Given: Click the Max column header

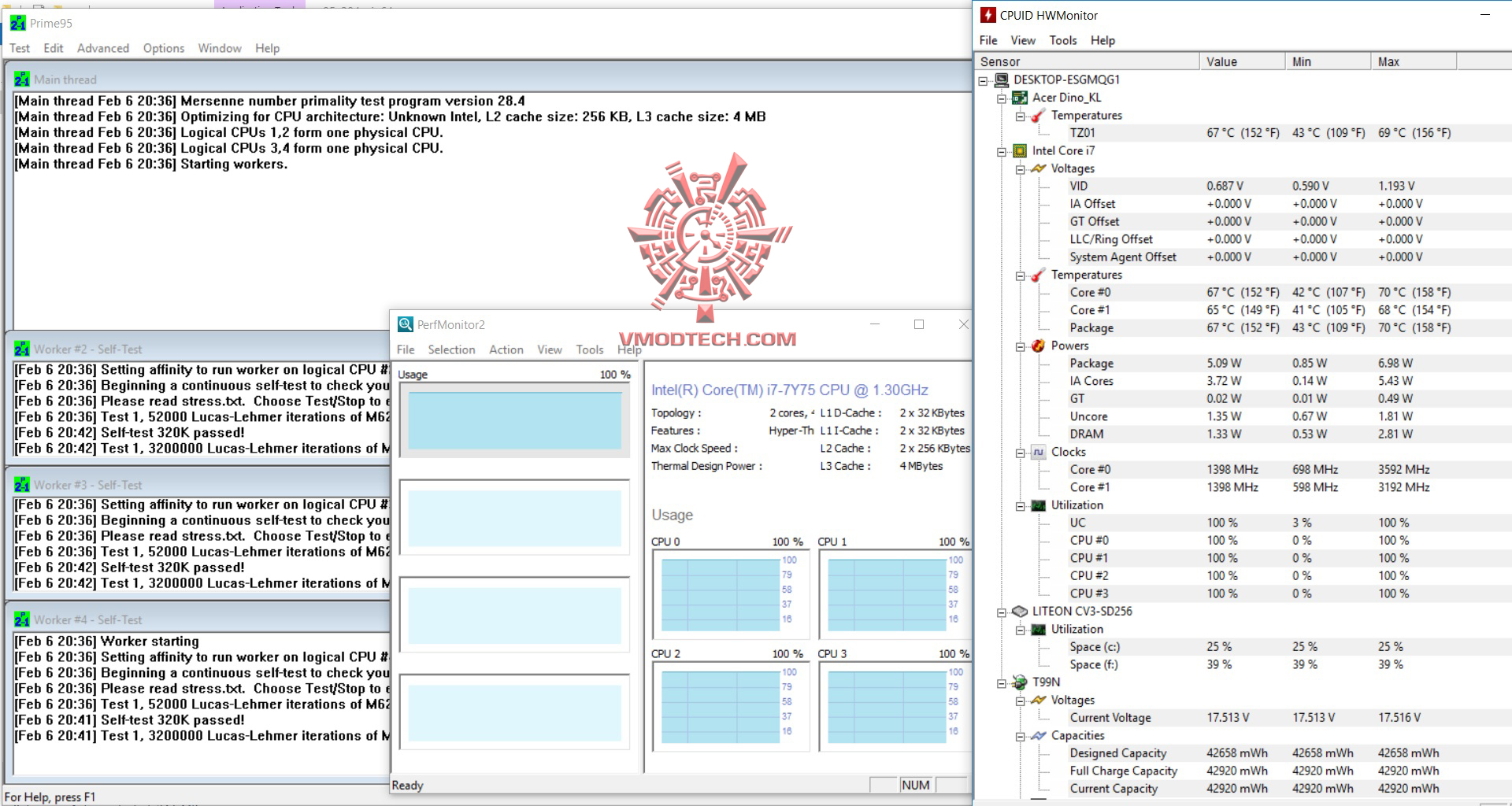Looking at the screenshot, I should [x=1414, y=61].
